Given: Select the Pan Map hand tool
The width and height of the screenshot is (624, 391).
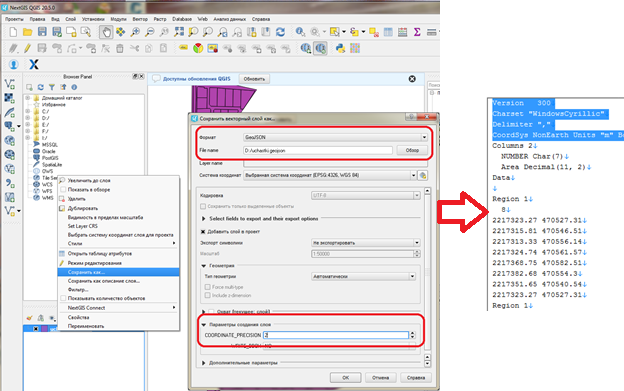Looking at the screenshot, I should click(x=106, y=32).
